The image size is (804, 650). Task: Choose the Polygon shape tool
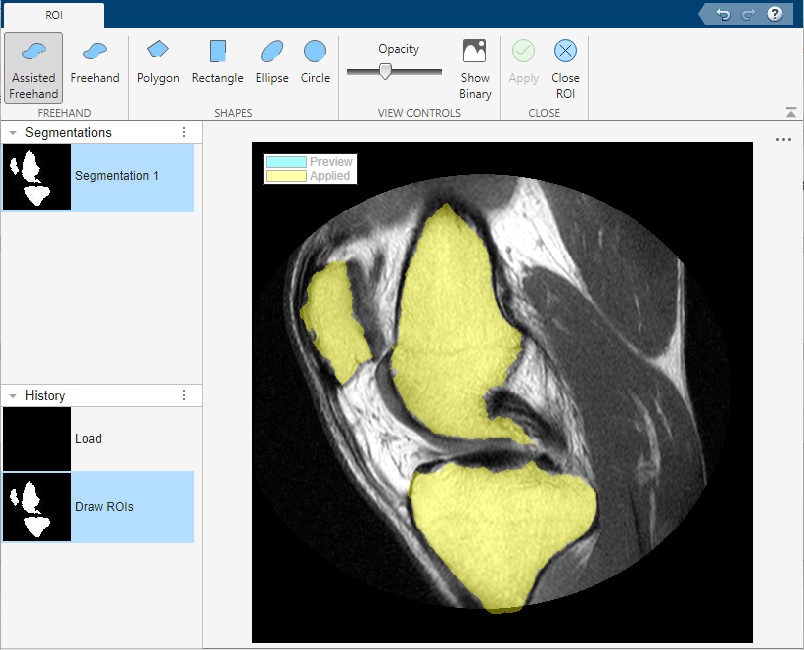158,64
